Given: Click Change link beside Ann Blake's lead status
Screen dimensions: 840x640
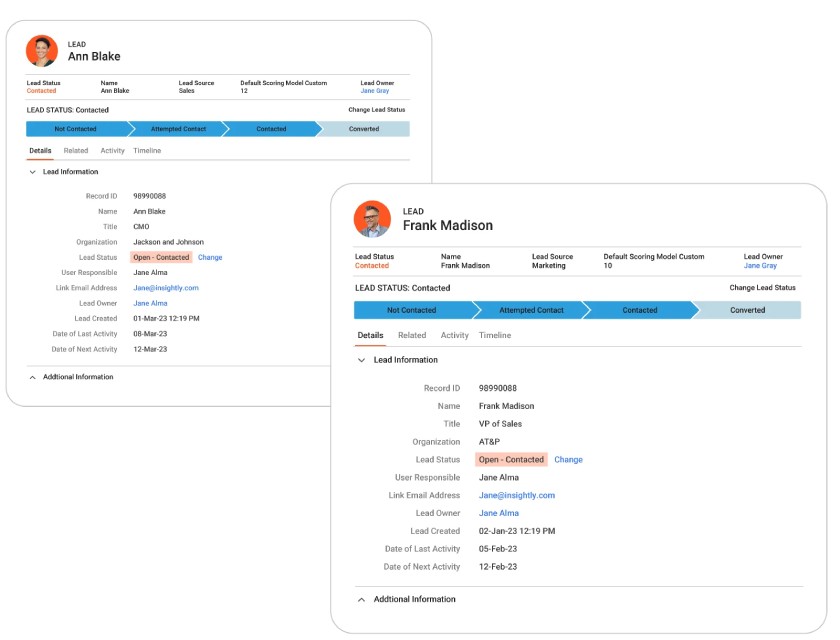Looking at the screenshot, I should tap(210, 258).
